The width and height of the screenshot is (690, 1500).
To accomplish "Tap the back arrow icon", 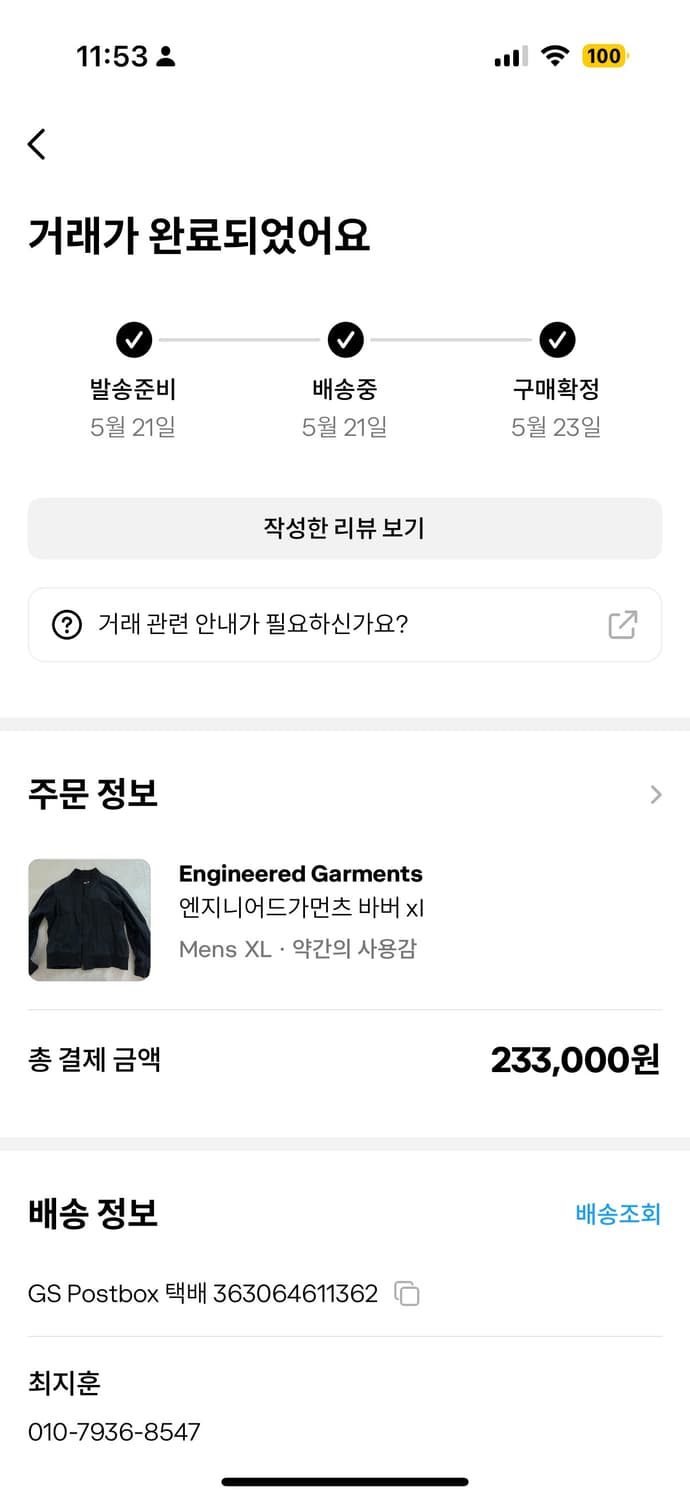I will (37, 144).
